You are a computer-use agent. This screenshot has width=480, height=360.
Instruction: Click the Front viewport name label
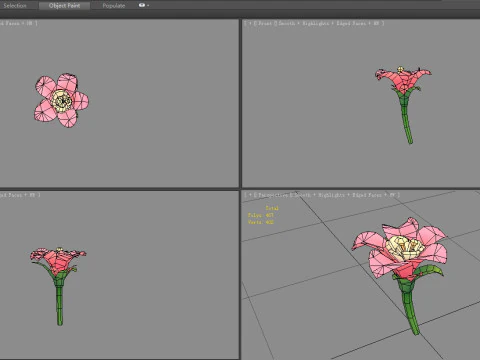265,23
